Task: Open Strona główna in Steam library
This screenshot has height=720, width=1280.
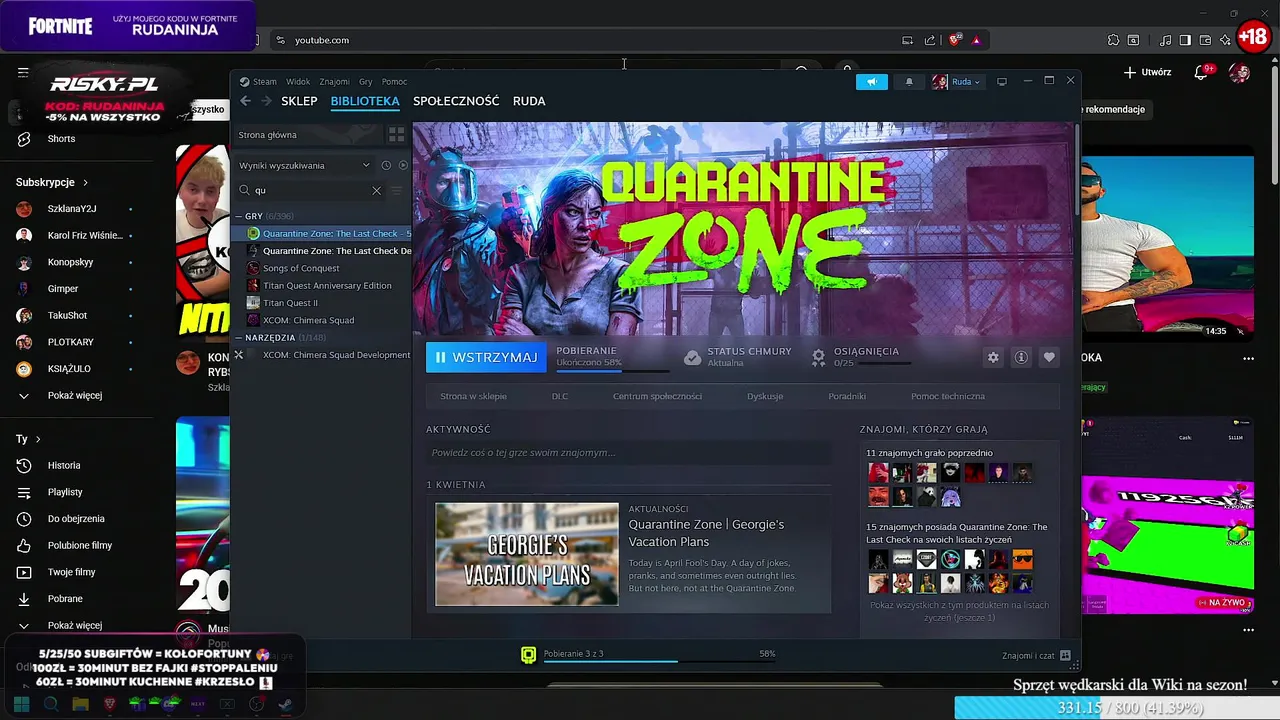Action: pyautogui.click(x=310, y=135)
